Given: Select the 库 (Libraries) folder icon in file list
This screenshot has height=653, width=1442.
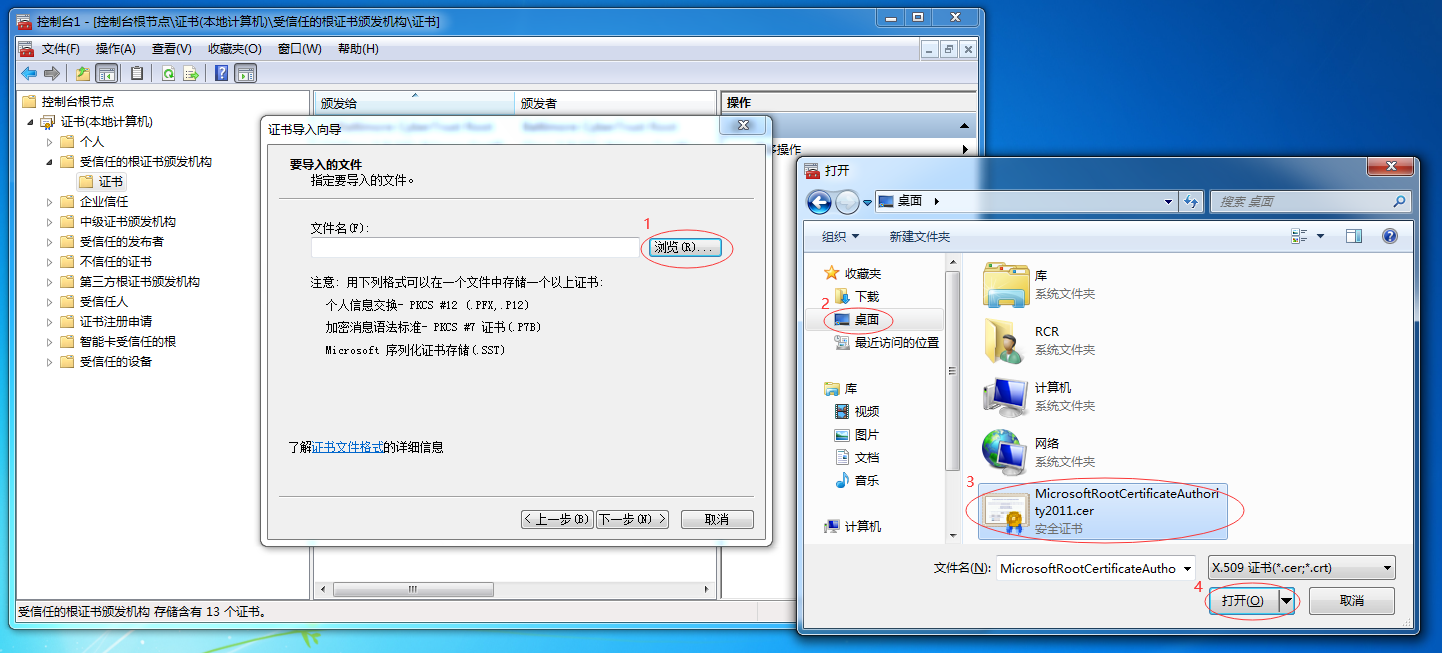Looking at the screenshot, I should coord(1006,284).
